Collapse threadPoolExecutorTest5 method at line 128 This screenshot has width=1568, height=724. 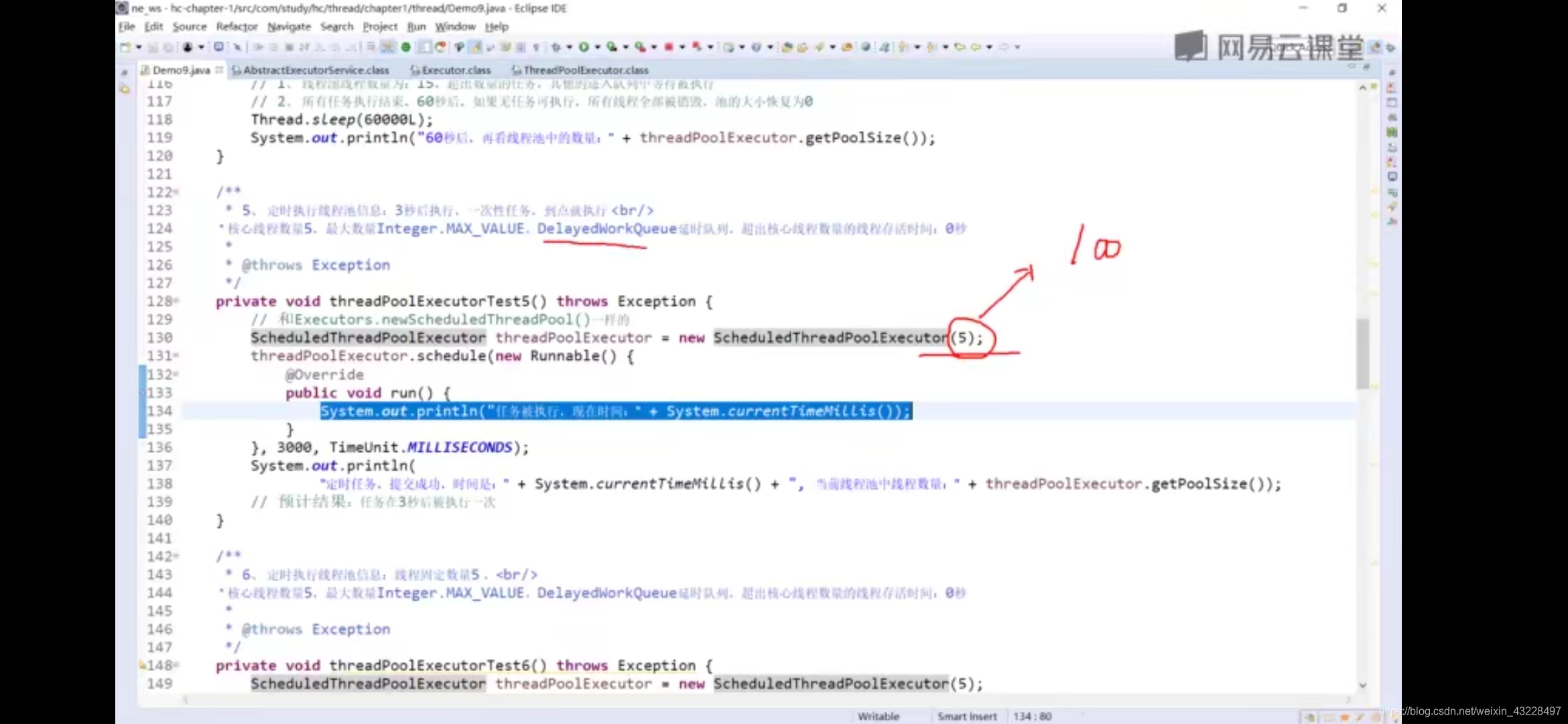coord(176,302)
